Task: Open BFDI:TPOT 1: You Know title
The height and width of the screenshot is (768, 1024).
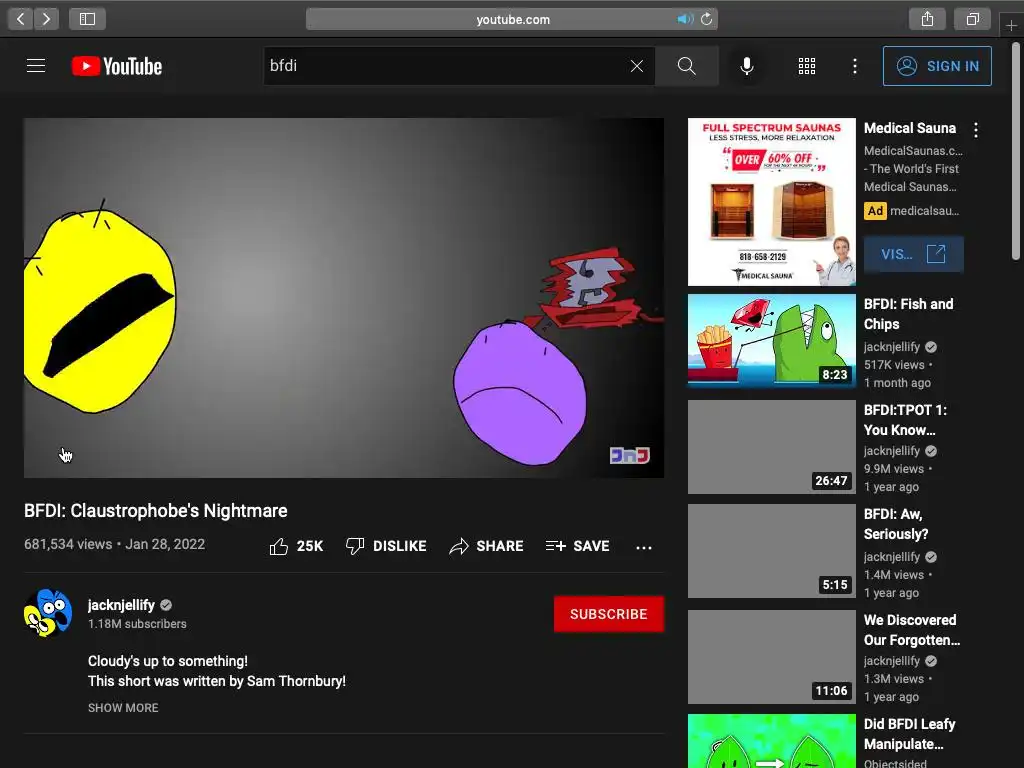Action: coord(905,420)
